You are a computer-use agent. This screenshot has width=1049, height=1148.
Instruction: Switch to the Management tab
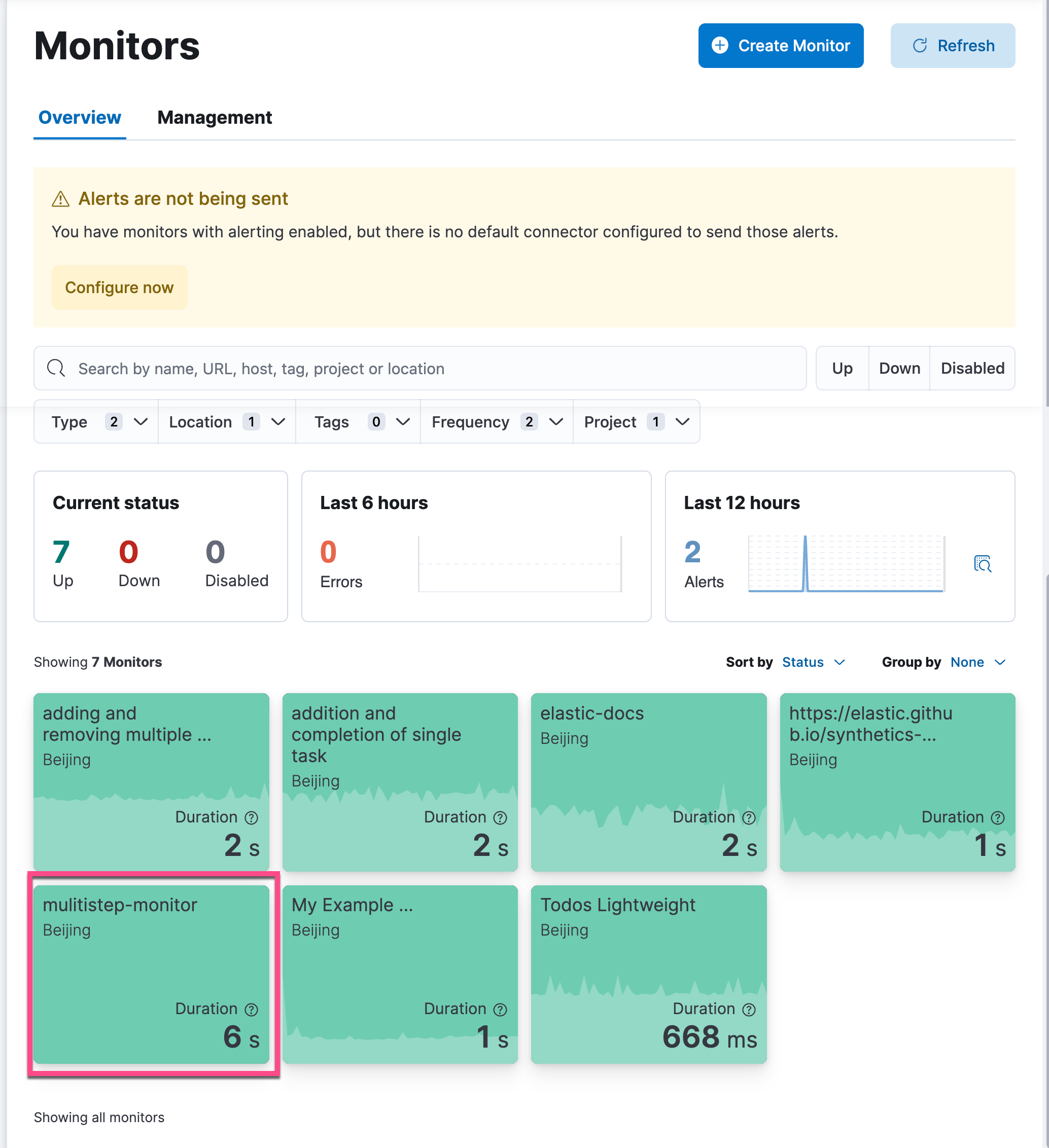(214, 118)
